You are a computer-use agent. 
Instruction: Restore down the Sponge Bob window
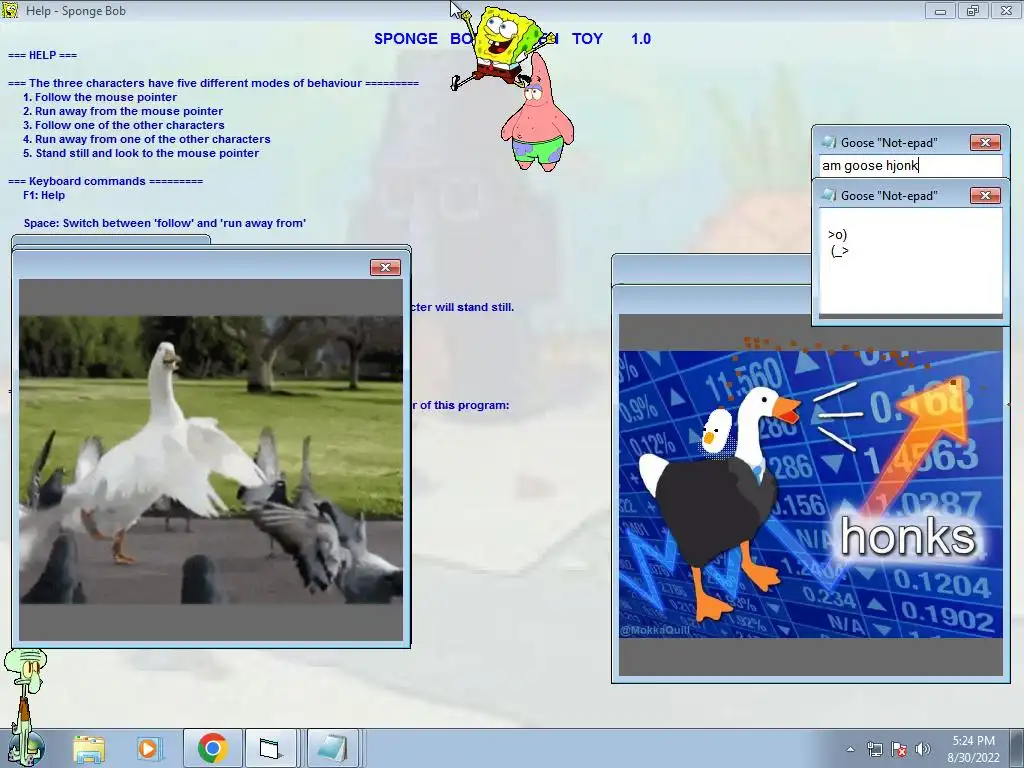click(x=973, y=10)
